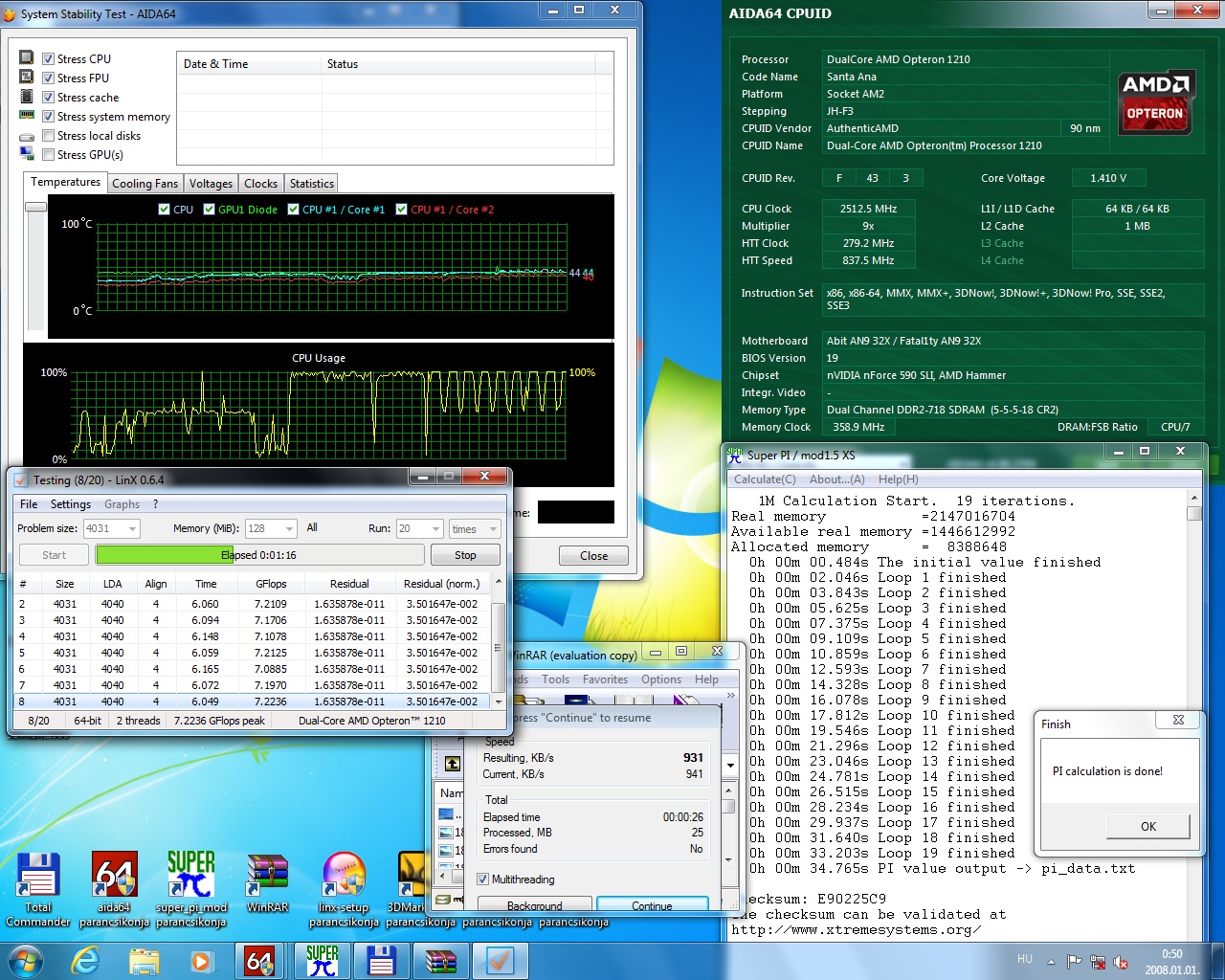
Task: Open the Super PI taskbar icon
Action: (323, 960)
